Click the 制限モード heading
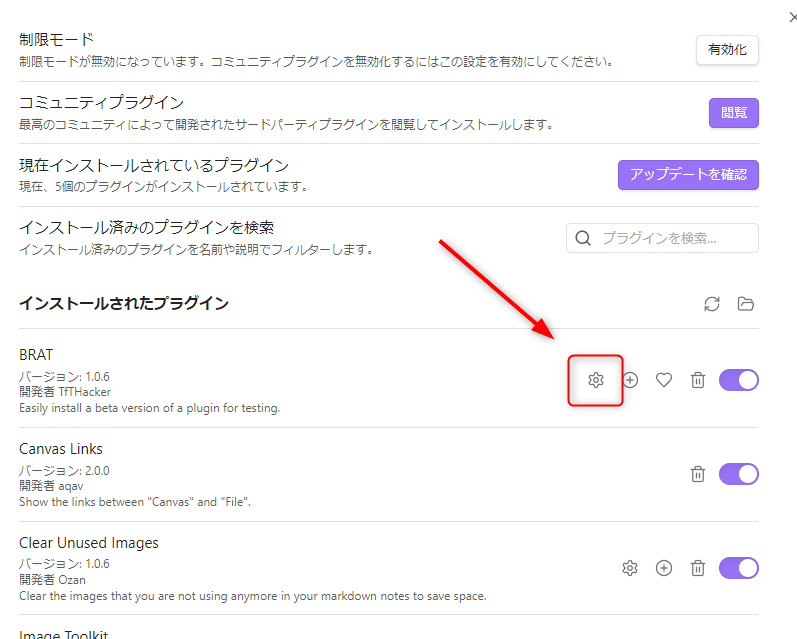The height and width of the screenshot is (639, 797). [56, 39]
